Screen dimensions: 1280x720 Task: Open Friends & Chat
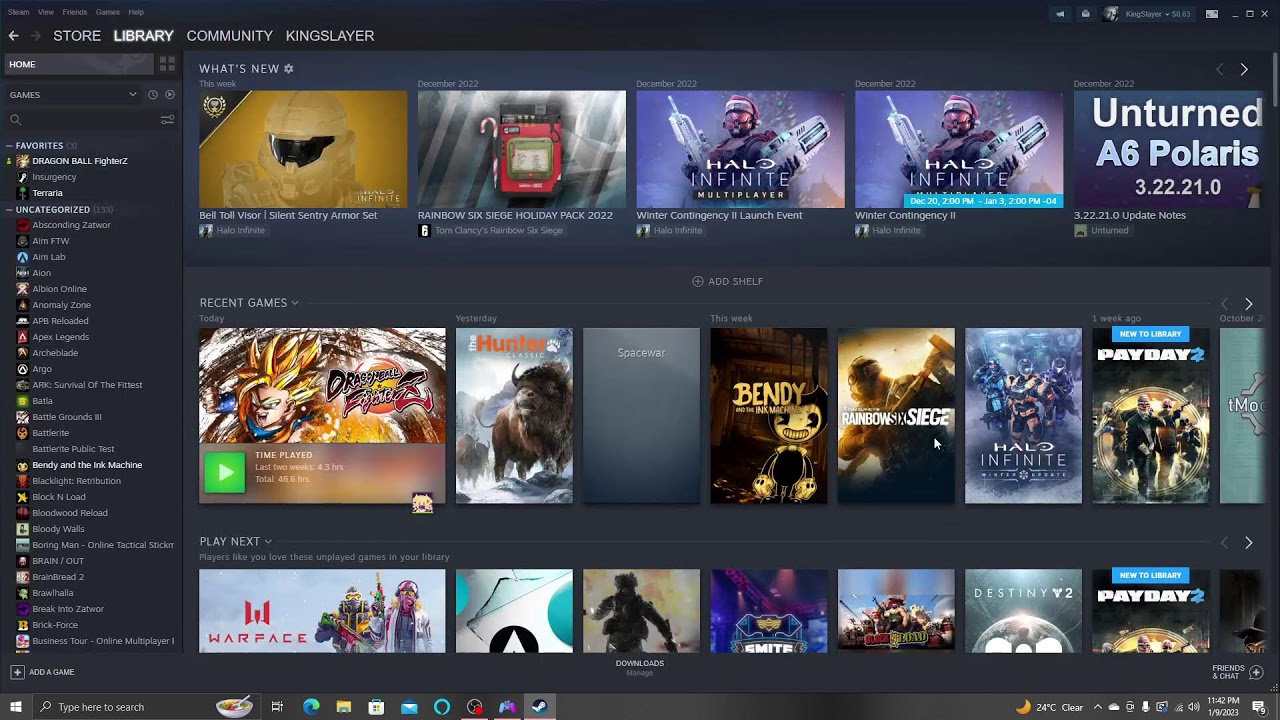[1238, 672]
